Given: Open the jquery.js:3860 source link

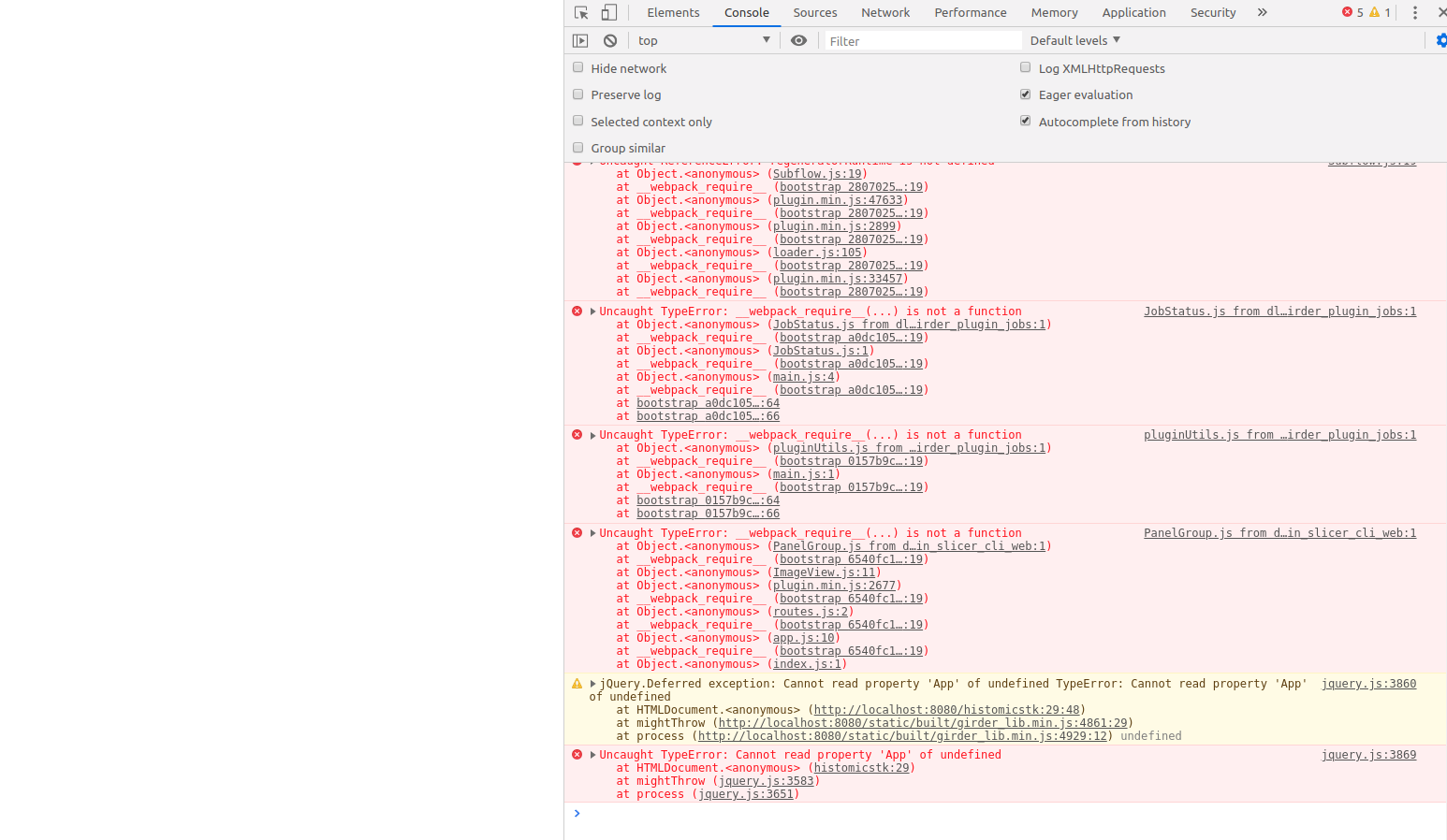Looking at the screenshot, I should tap(1368, 684).
